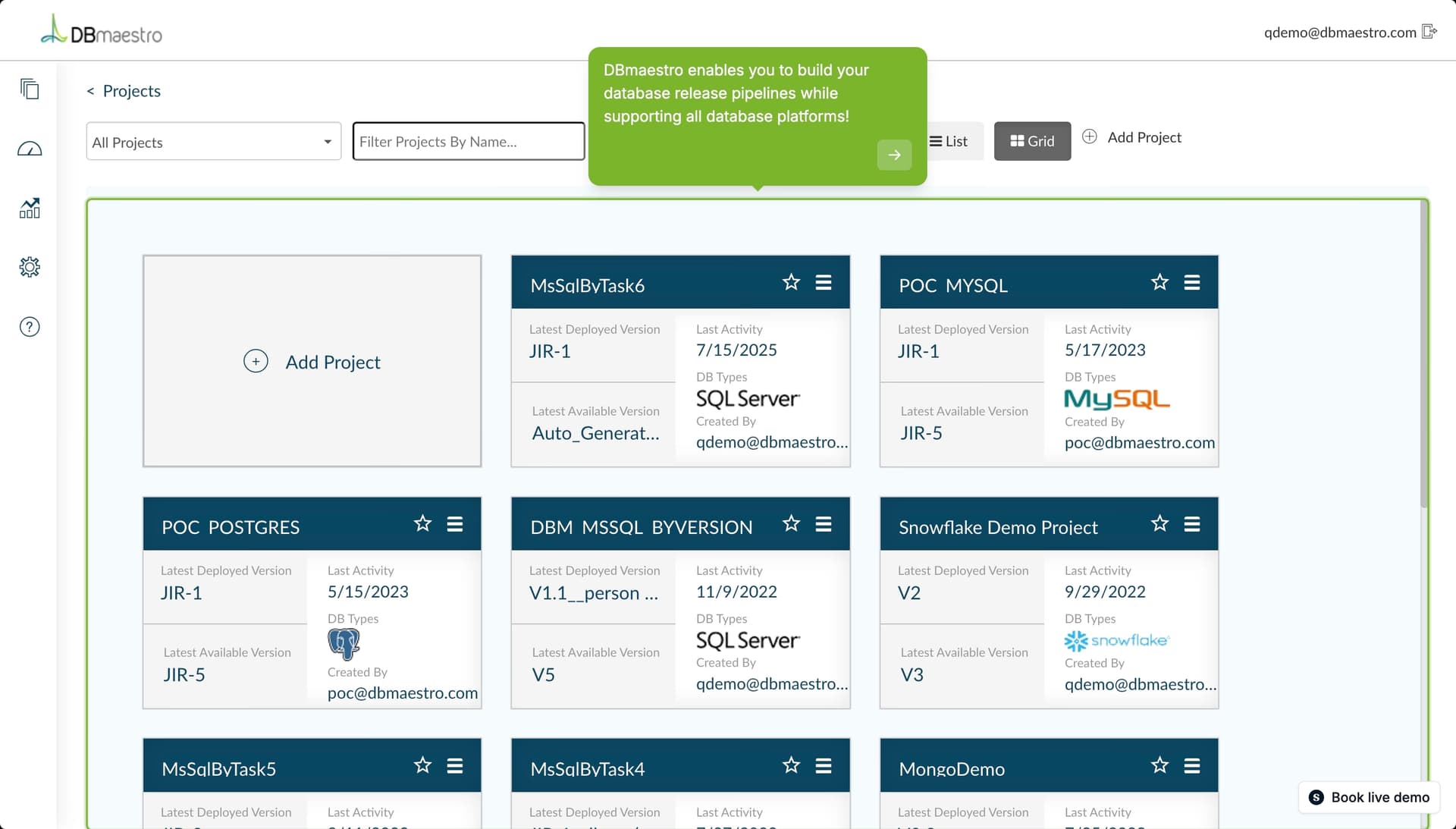This screenshot has height=829, width=1456.
Task: Switch to Grid view
Action: (1032, 141)
